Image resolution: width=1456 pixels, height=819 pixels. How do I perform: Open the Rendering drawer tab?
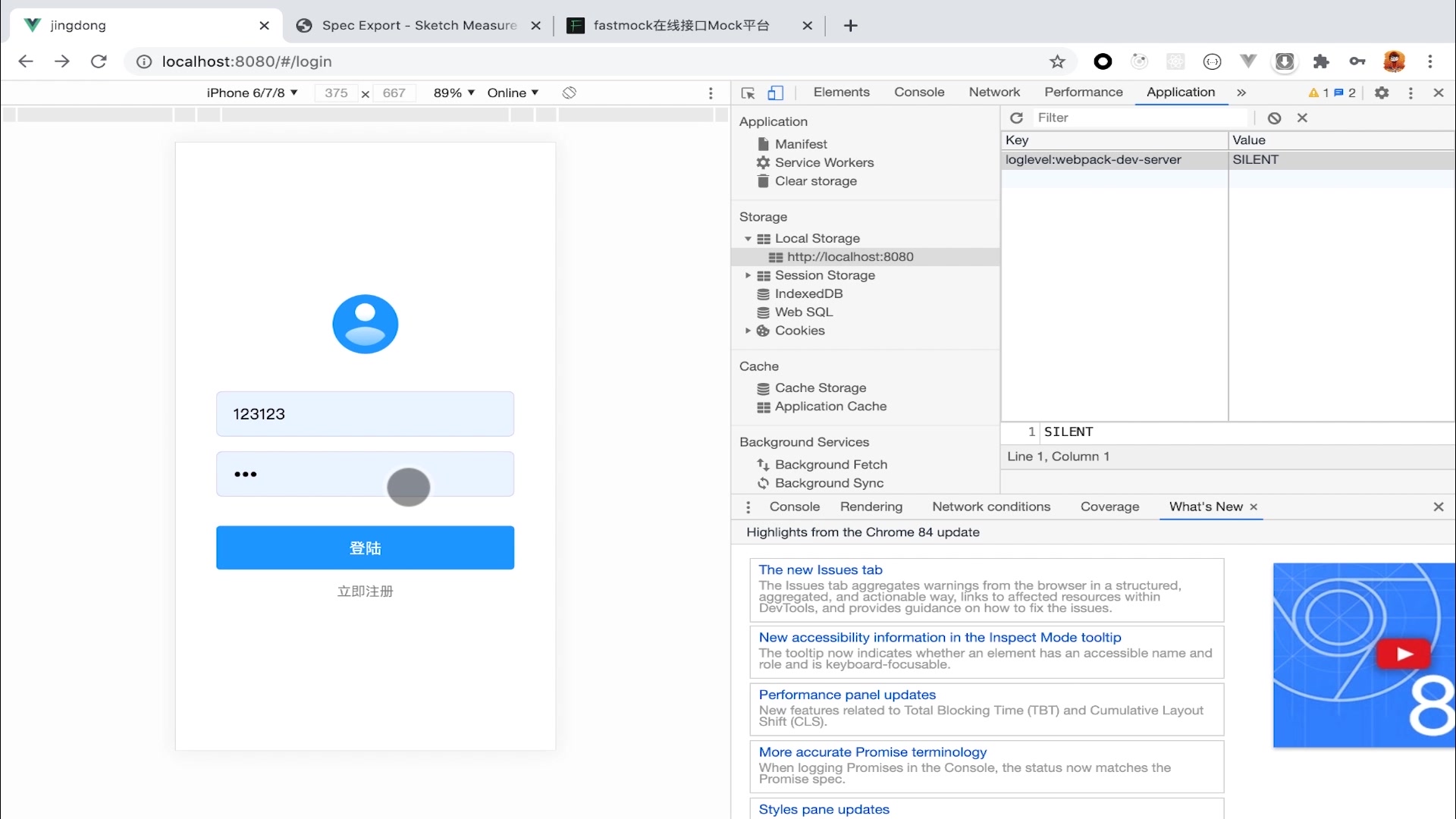[871, 507]
